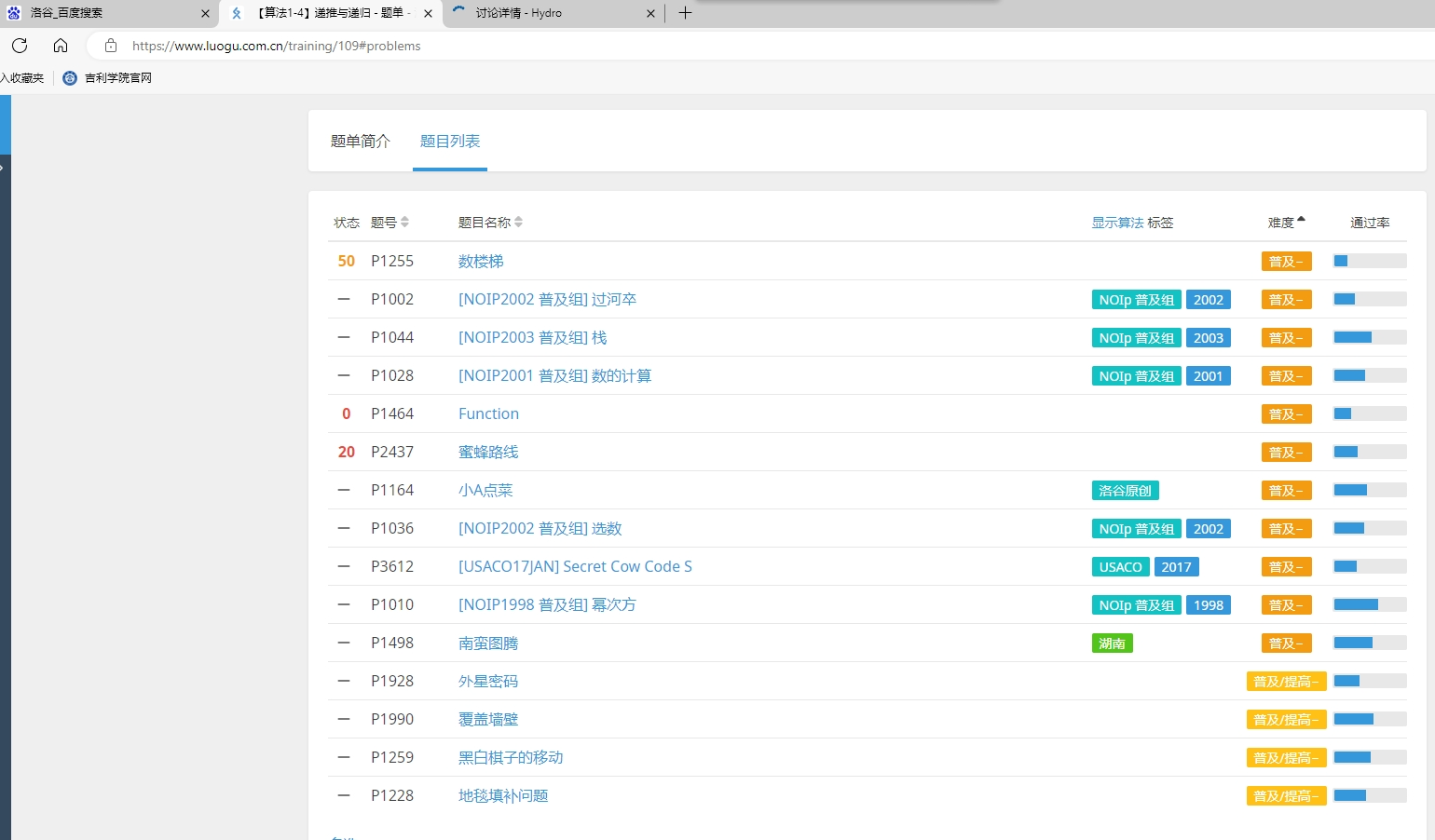1435x840 pixels.
Task: Click the site lock icon in address bar
Action: pyautogui.click(x=111, y=46)
